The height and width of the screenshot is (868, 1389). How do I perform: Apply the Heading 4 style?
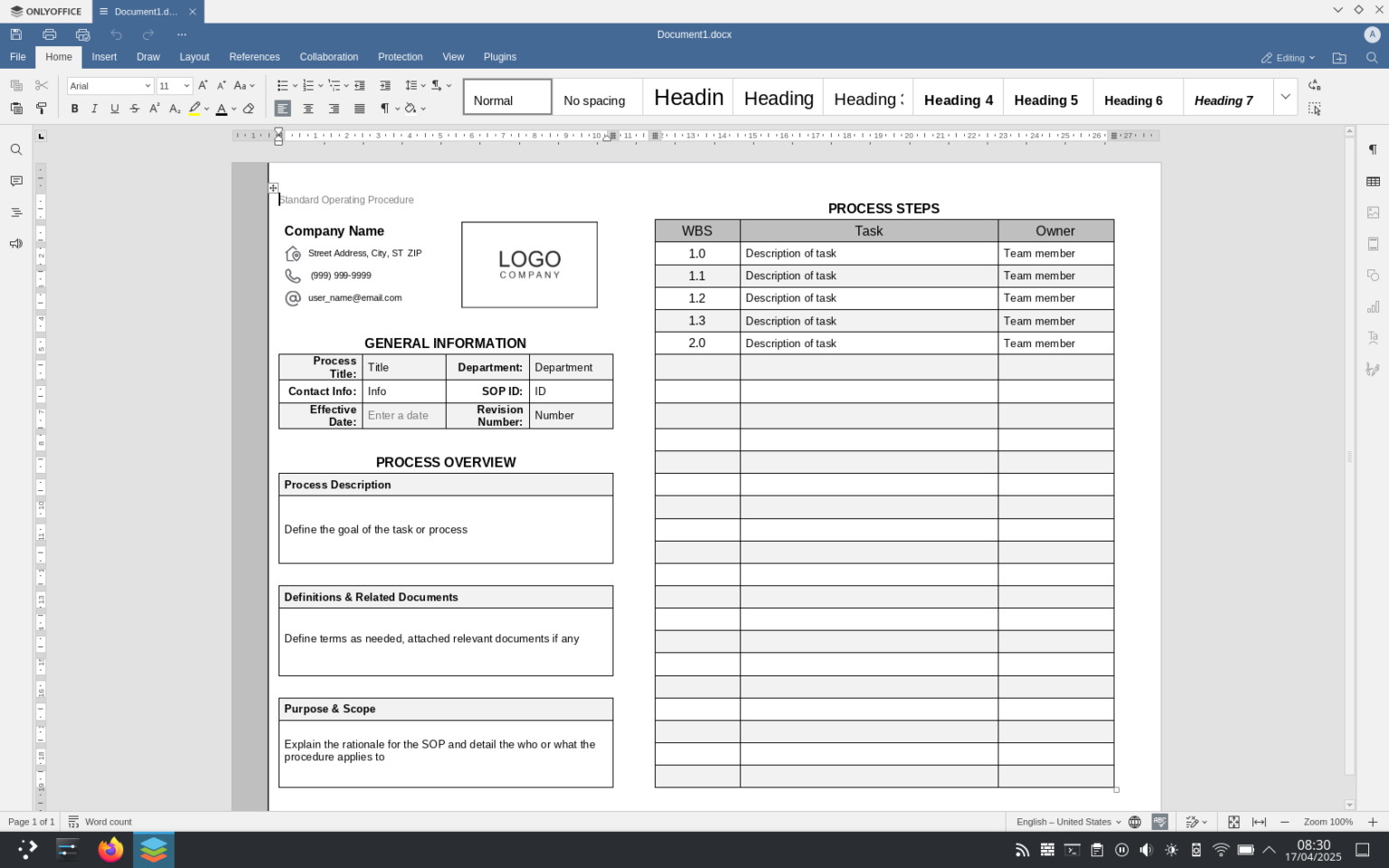pyautogui.click(x=958, y=98)
